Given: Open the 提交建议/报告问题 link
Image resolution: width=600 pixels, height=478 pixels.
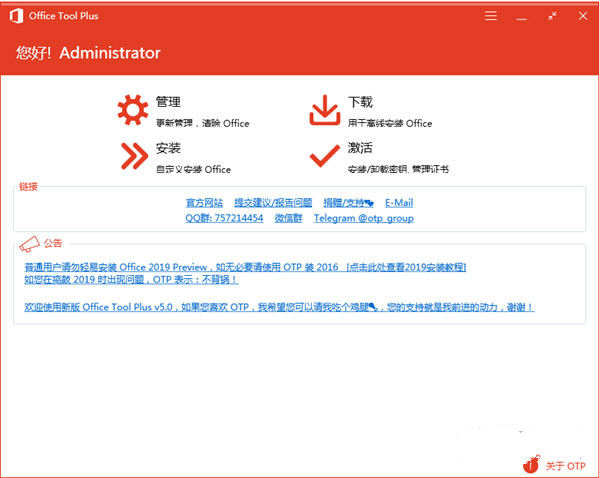Looking at the screenshot, I should (x=273, y=203).
